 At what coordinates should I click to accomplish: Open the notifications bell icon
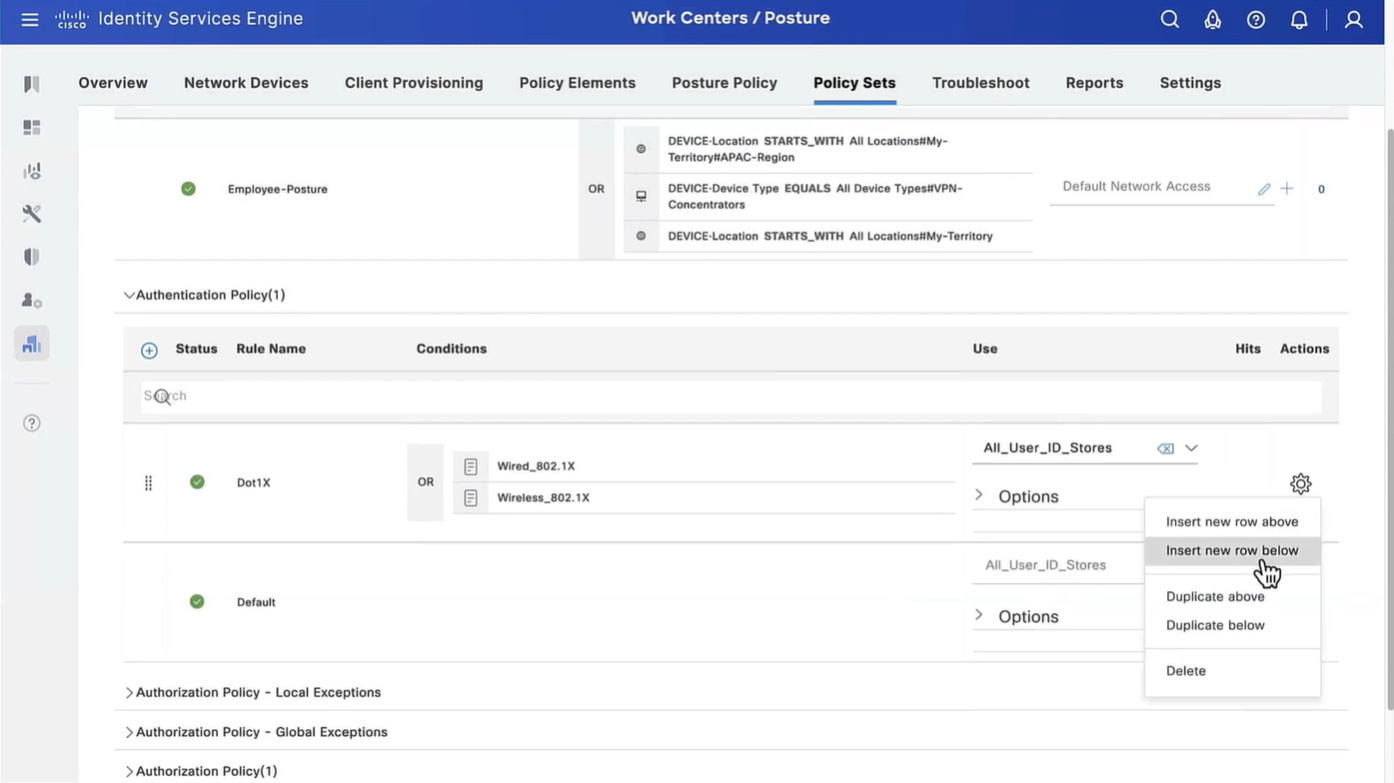1299,20
